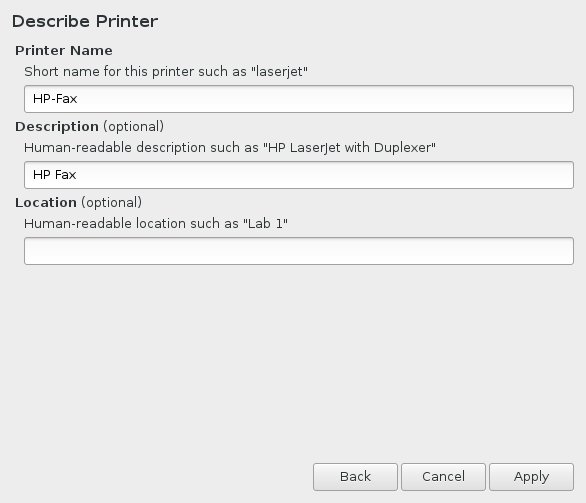Image resolution: width=586 pixels, height=503 pixels.
Task: Place cursor on the "HP-Fax" text
Action: point(55,99)
